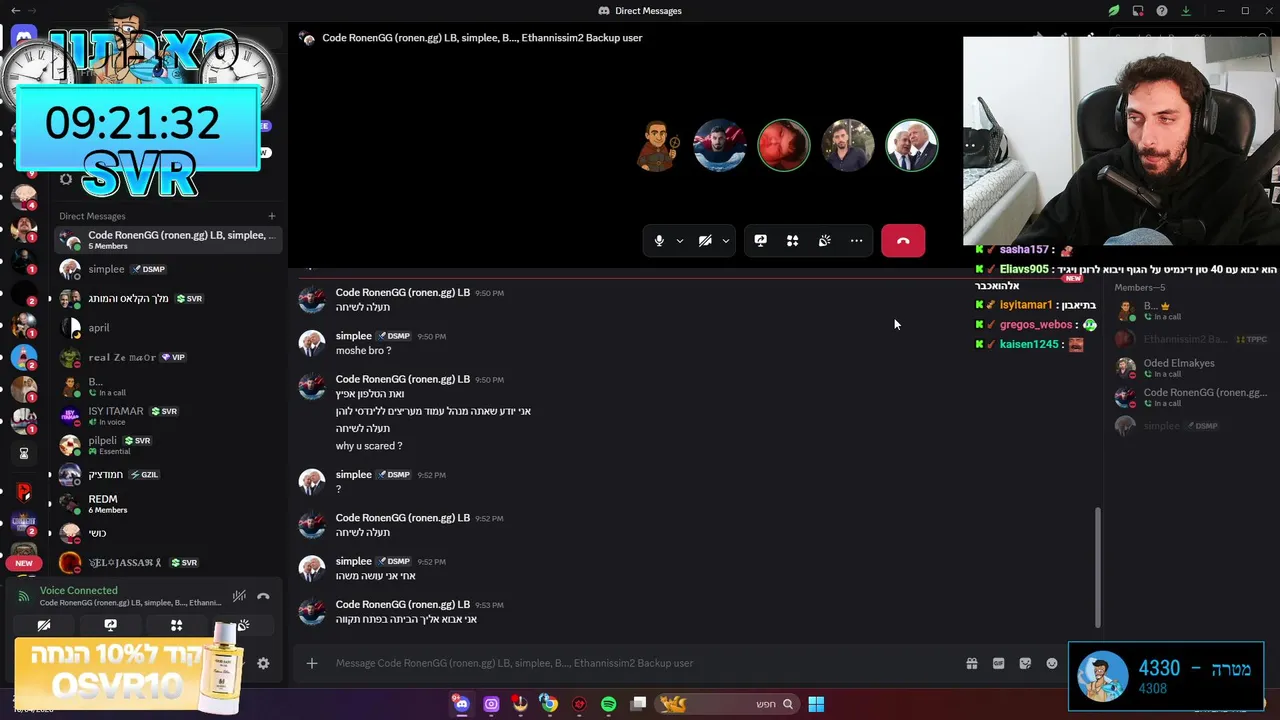Open the sticker picker
The height and width of the screenshot is (720, 1280).
click(1025, 663)
